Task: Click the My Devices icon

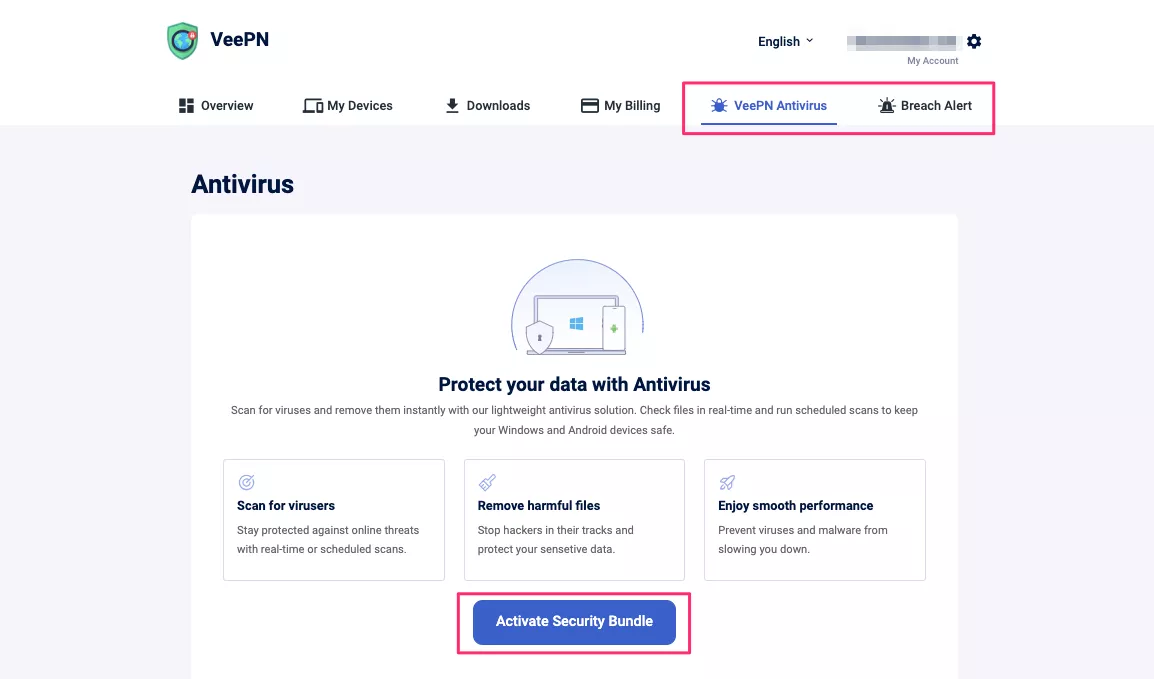Action: click(313, 106)
